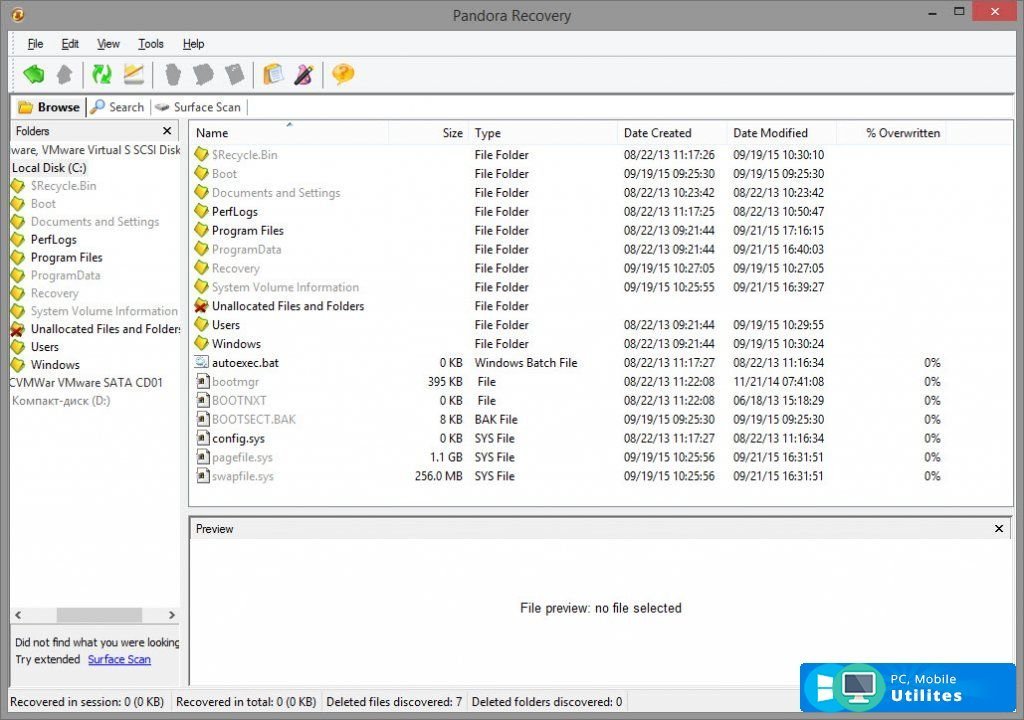Click the Folders panel left scroll arrow

18,615
